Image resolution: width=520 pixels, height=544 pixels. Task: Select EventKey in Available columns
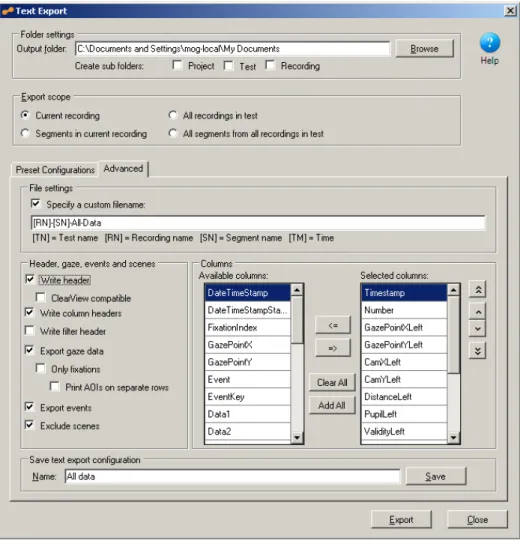(248, 397)
